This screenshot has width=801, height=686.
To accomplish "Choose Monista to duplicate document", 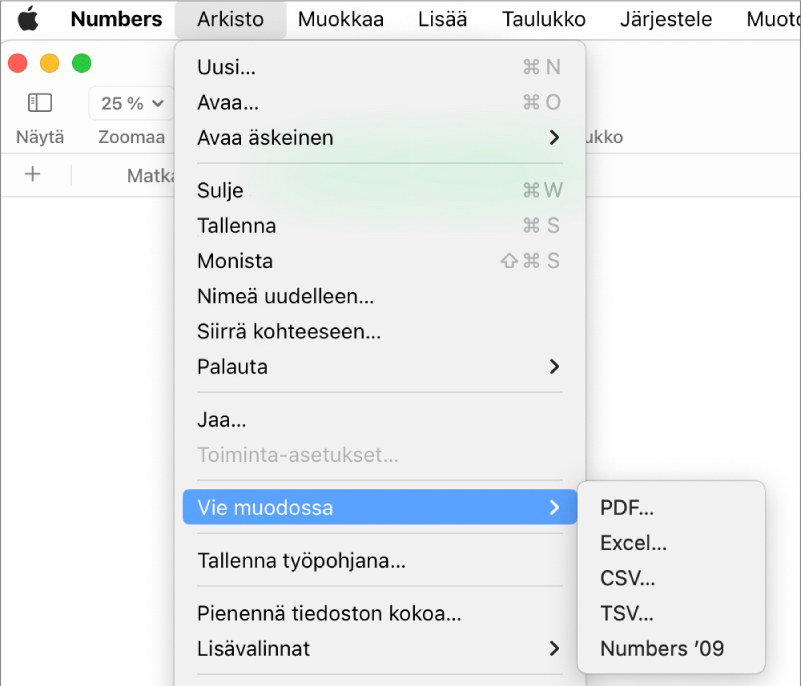I will click(380, 261).
